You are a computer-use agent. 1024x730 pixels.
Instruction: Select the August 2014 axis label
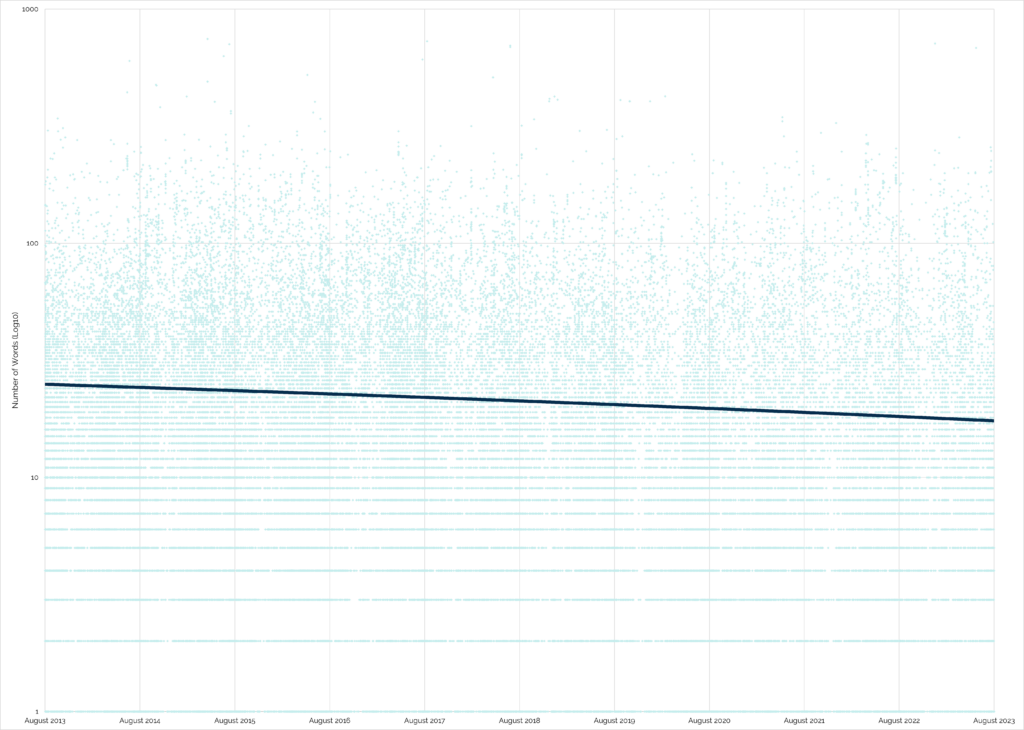pos(140,719)
